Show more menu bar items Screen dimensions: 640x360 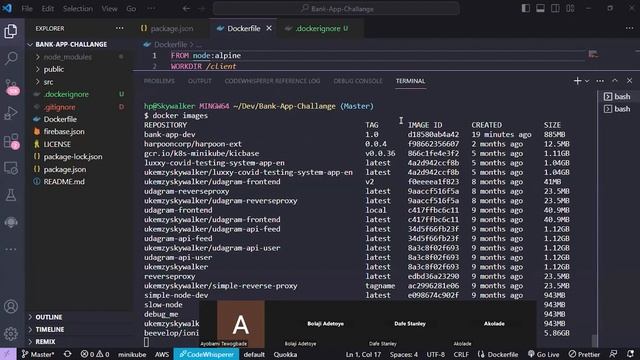pyautogui.click(x=151, y=9)
